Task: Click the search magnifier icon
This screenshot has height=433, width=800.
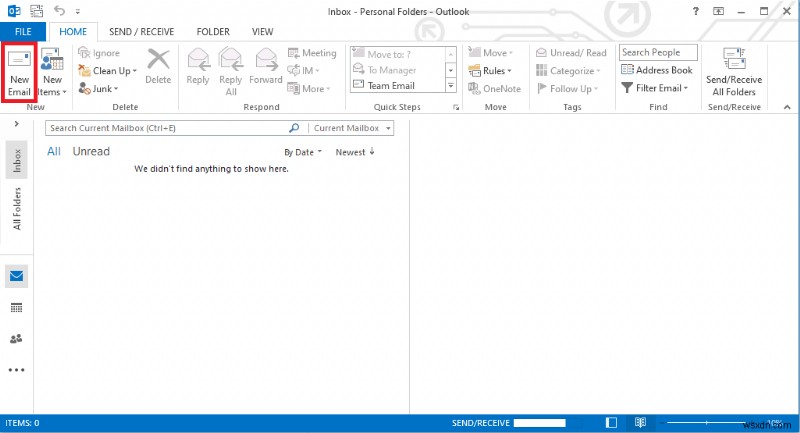Action: (294, 128)
